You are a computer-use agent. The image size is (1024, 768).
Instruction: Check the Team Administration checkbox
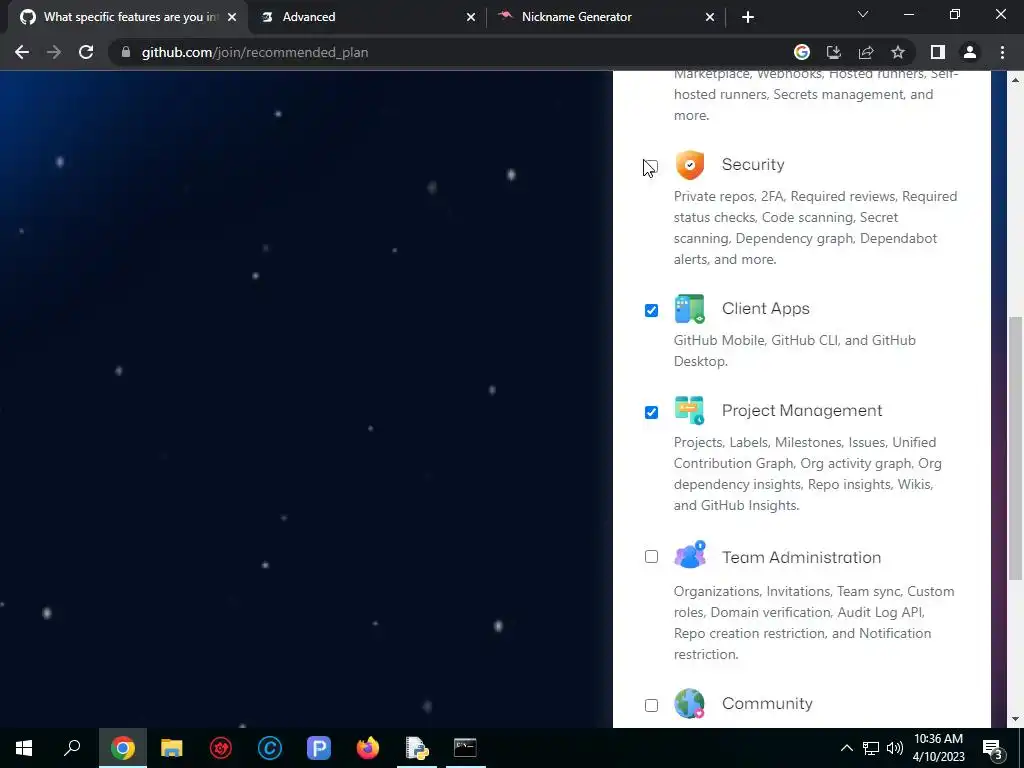(x=651, y=556)
